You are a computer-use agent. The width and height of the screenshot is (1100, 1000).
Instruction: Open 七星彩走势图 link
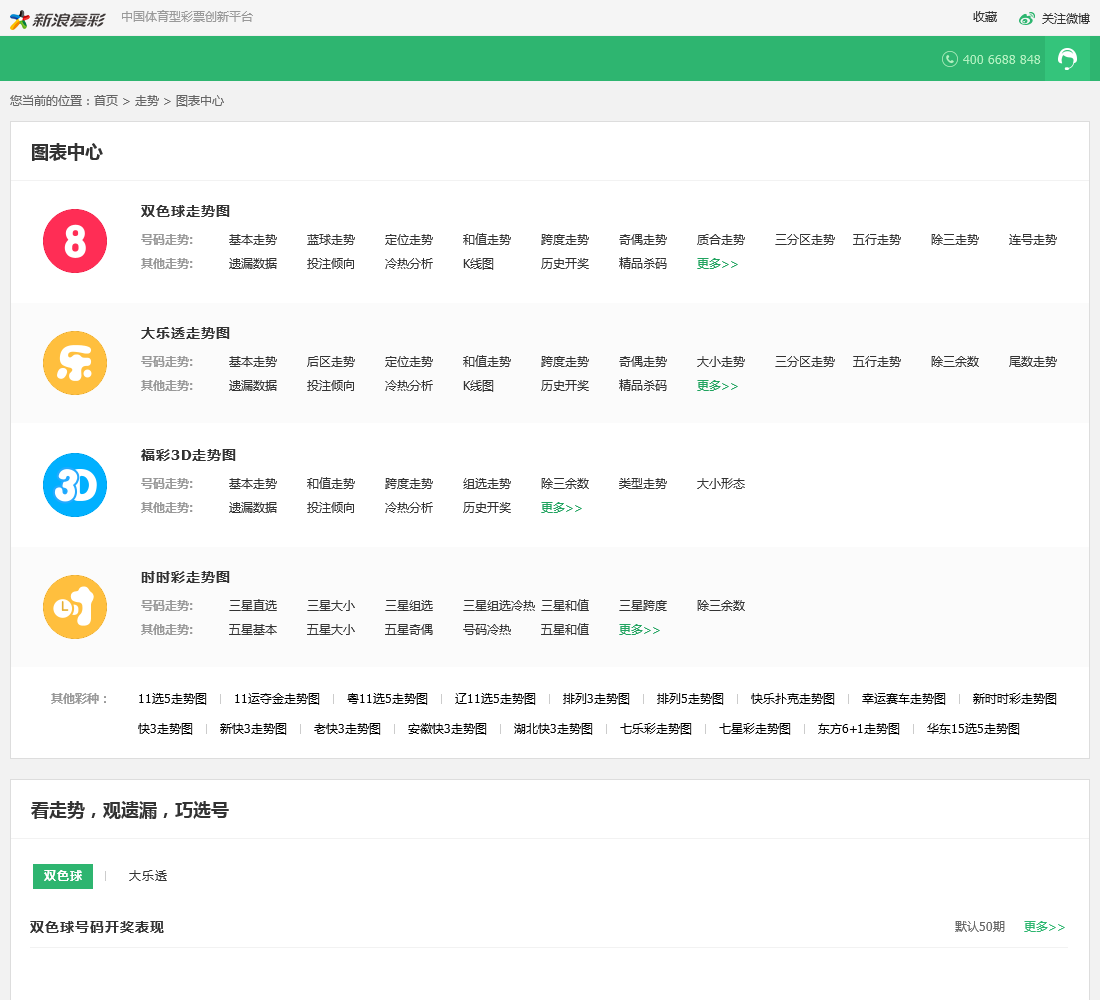click(755, 729)
